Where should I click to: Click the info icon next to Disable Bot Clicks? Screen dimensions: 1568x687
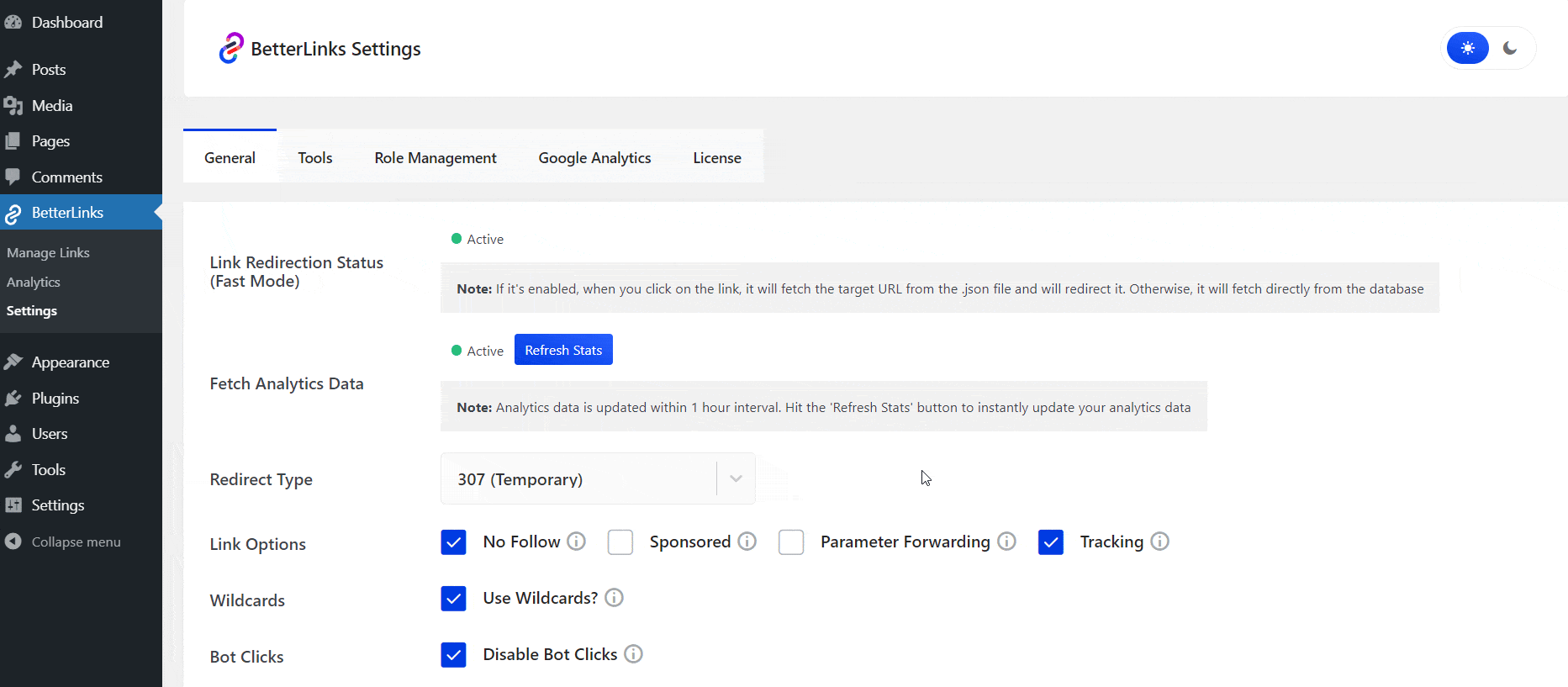coord(634,654)
